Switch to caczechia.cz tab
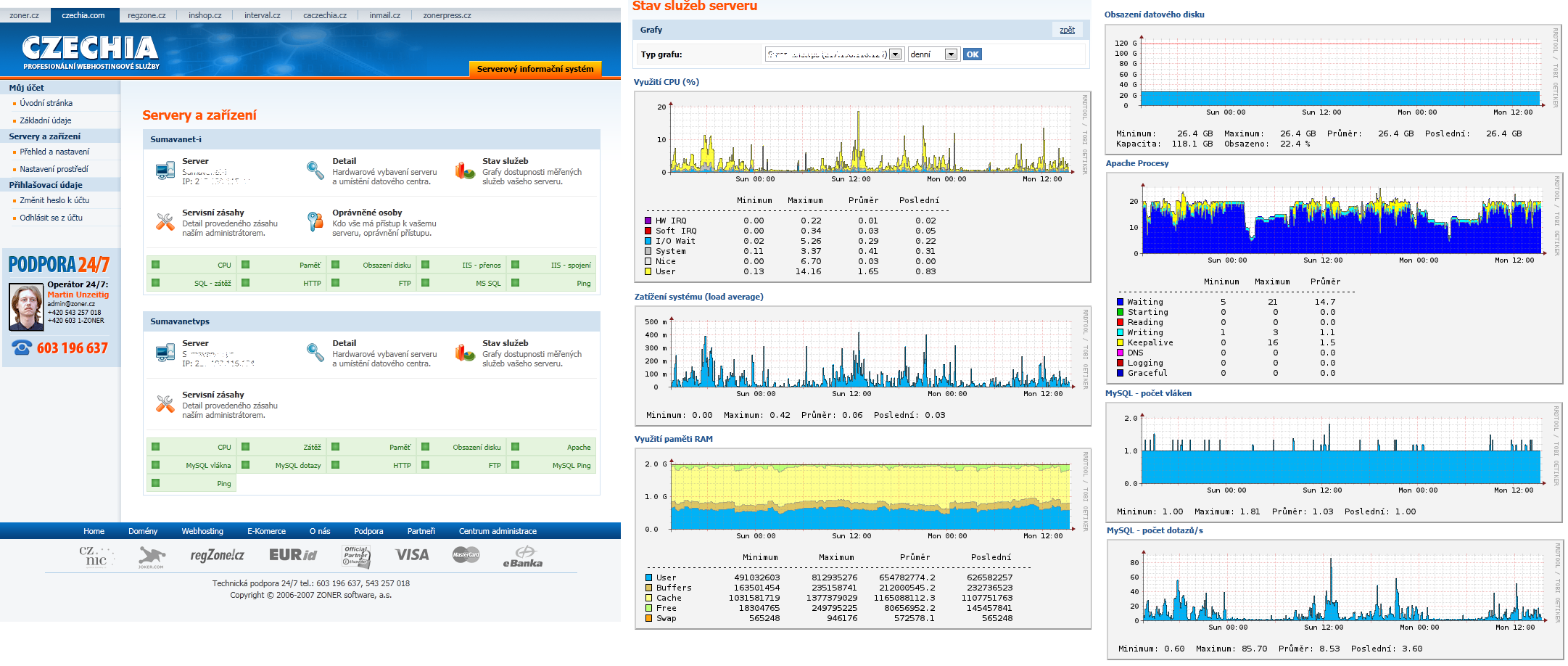The image size is (1568, 666). click(x=325, y=15)
